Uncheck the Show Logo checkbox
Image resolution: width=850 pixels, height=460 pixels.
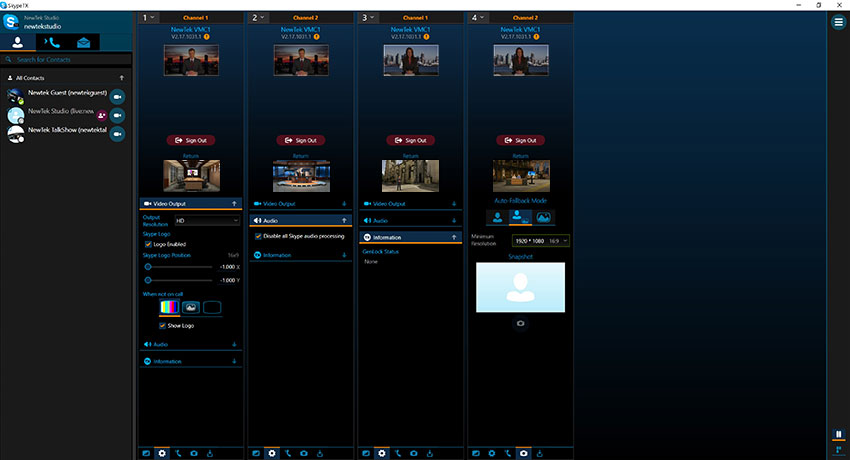tap(163, 325)
